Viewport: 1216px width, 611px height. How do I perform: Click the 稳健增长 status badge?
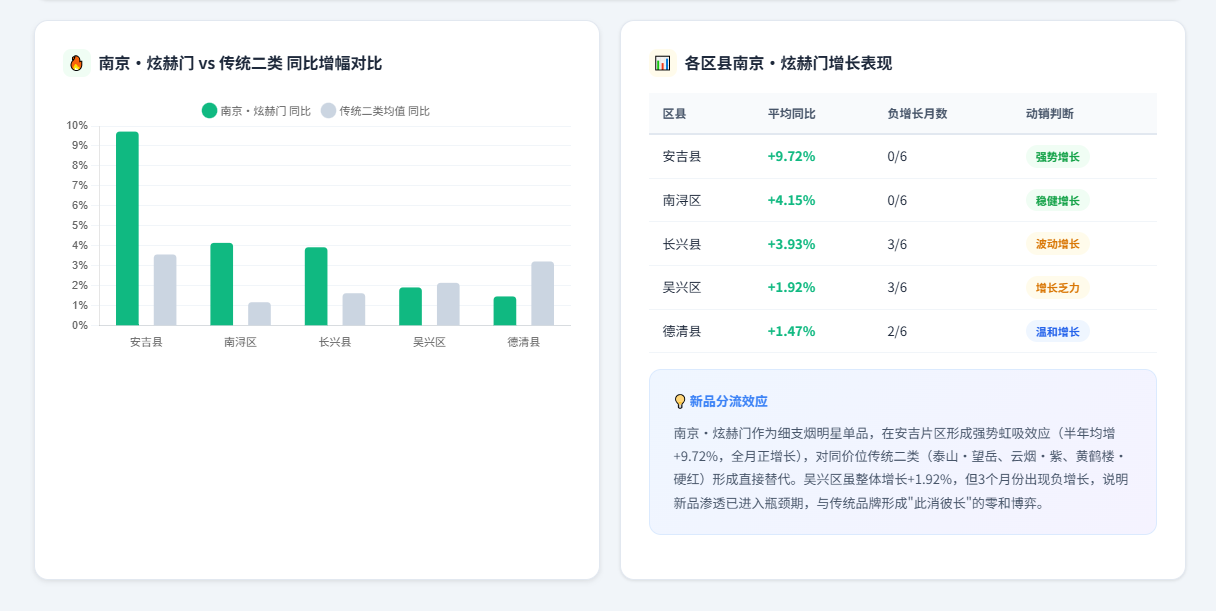(1058, 200)
